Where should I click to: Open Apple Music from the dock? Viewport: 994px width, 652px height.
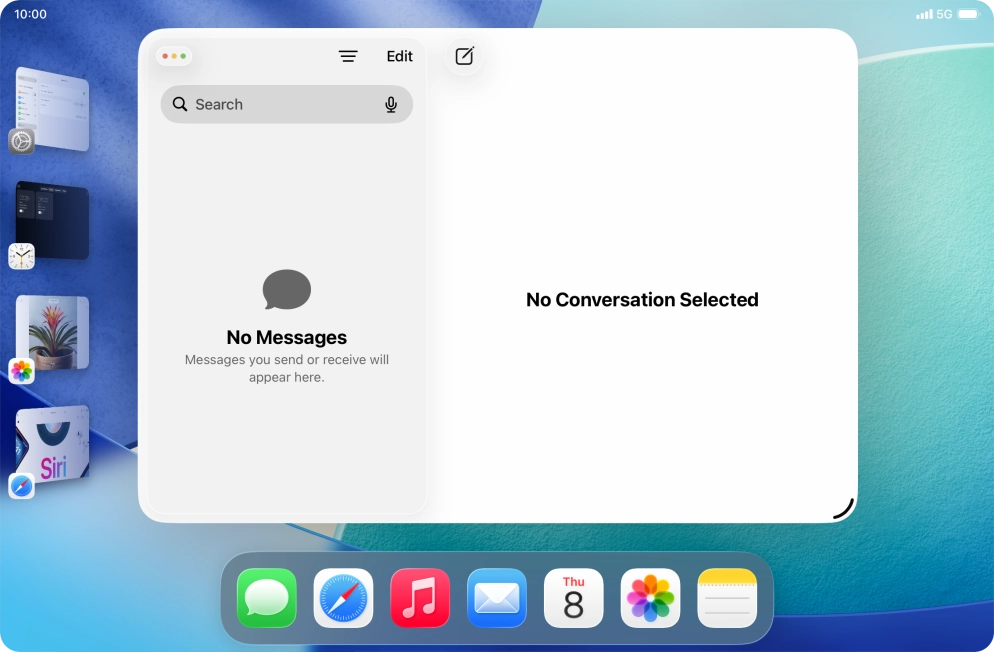(419, 598)
